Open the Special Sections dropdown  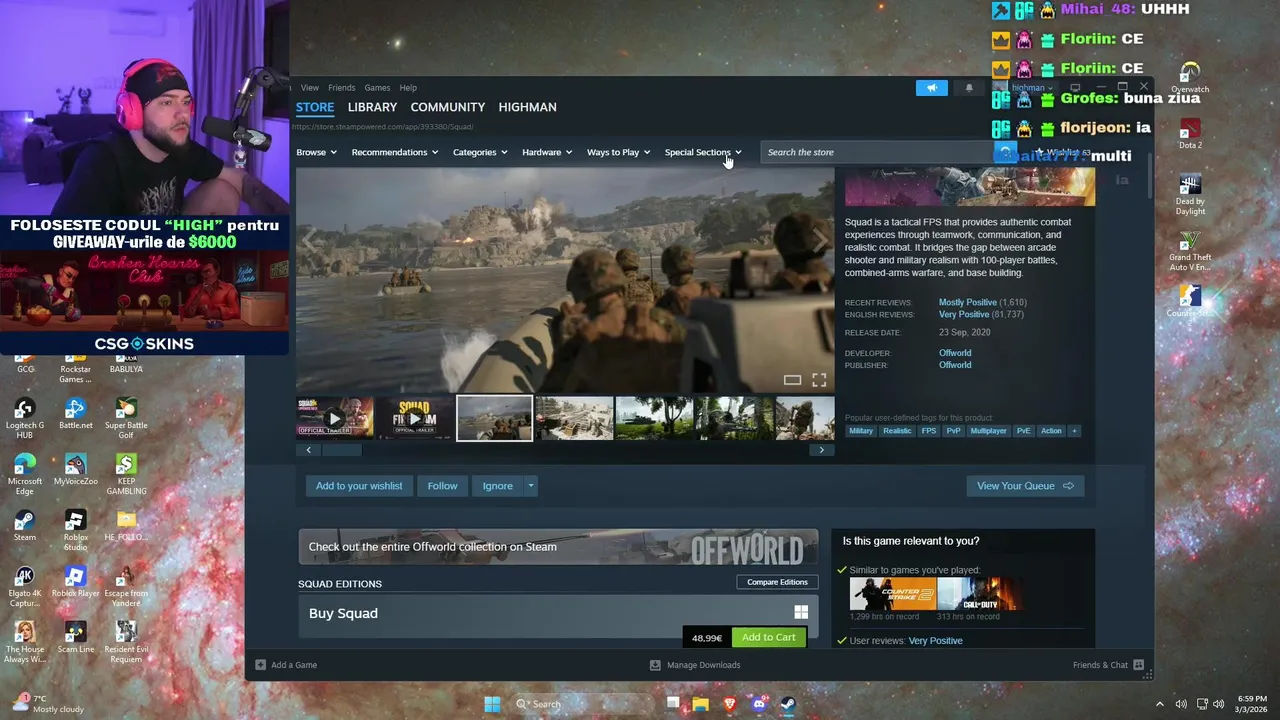coord(703,152)
